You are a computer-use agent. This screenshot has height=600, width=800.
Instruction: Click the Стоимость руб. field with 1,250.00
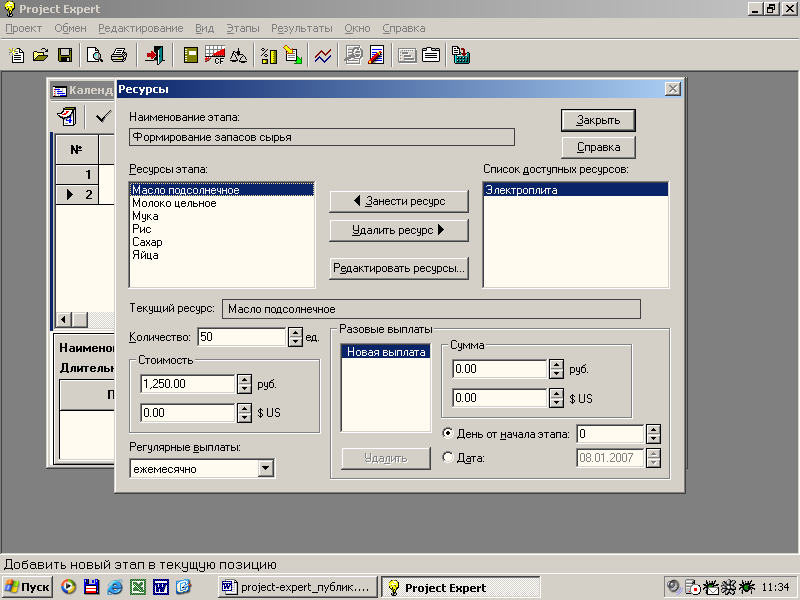(x=187, y=384)
